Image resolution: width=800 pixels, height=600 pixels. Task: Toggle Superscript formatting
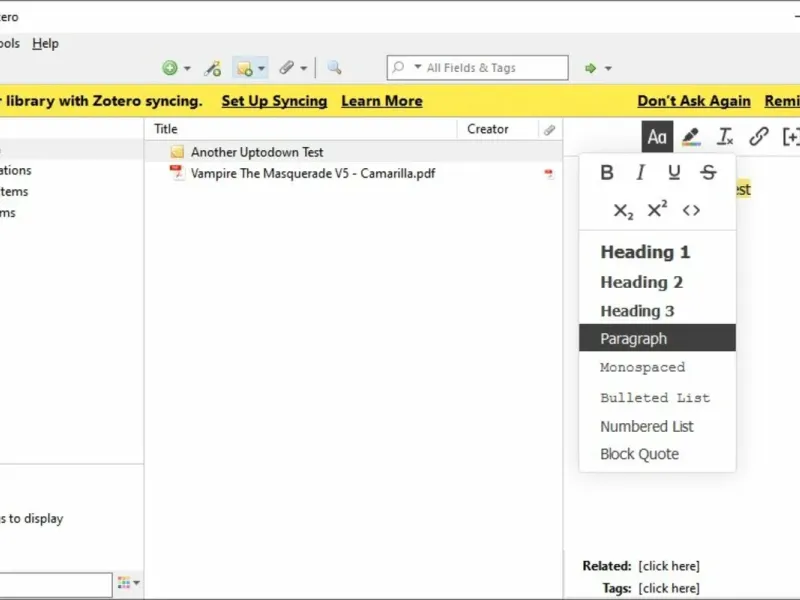tap(657, 209)
